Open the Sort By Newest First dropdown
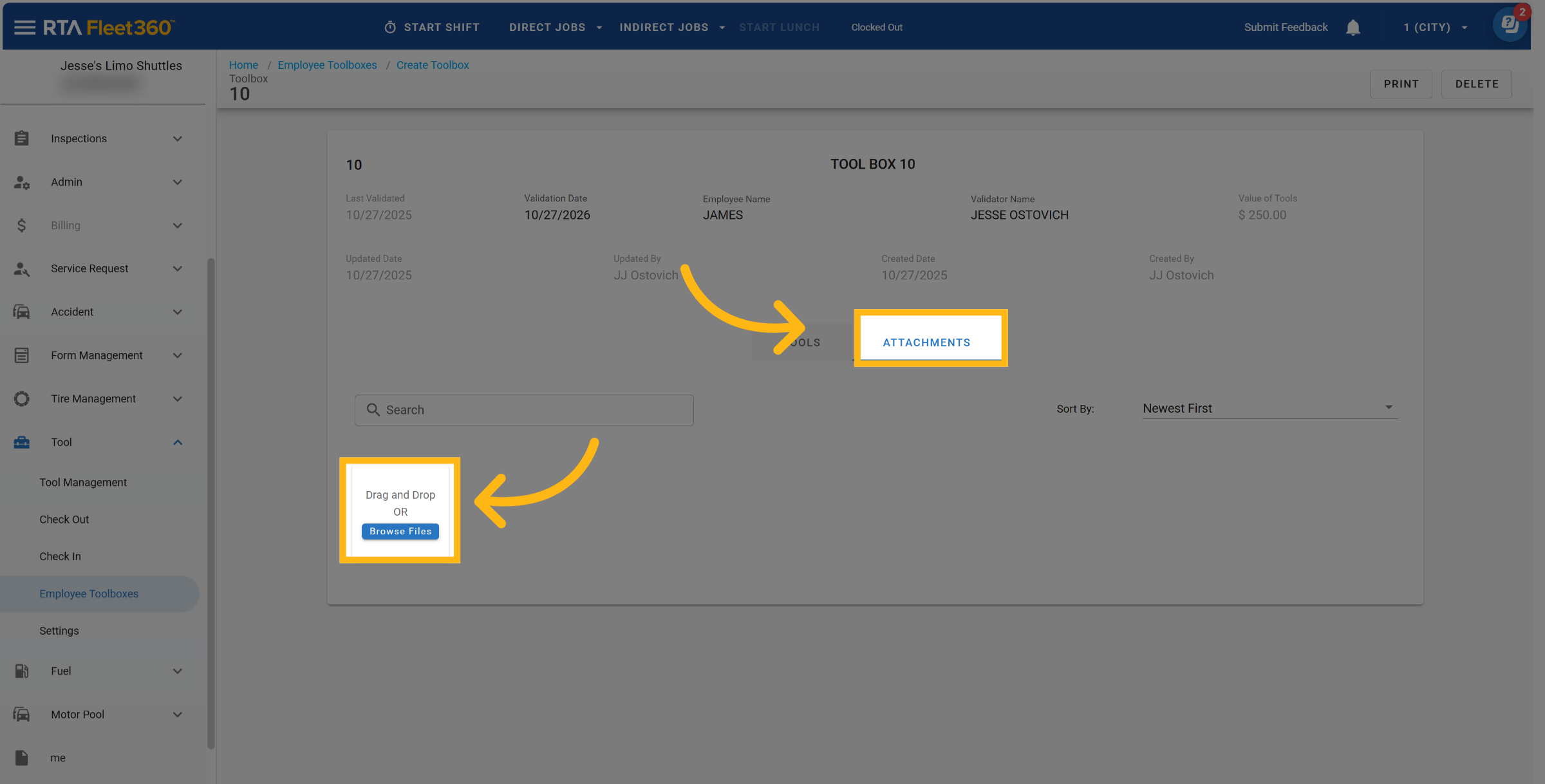This screenshot has width=1545, height=784. pyautogui.click(x=1269, y=408)
